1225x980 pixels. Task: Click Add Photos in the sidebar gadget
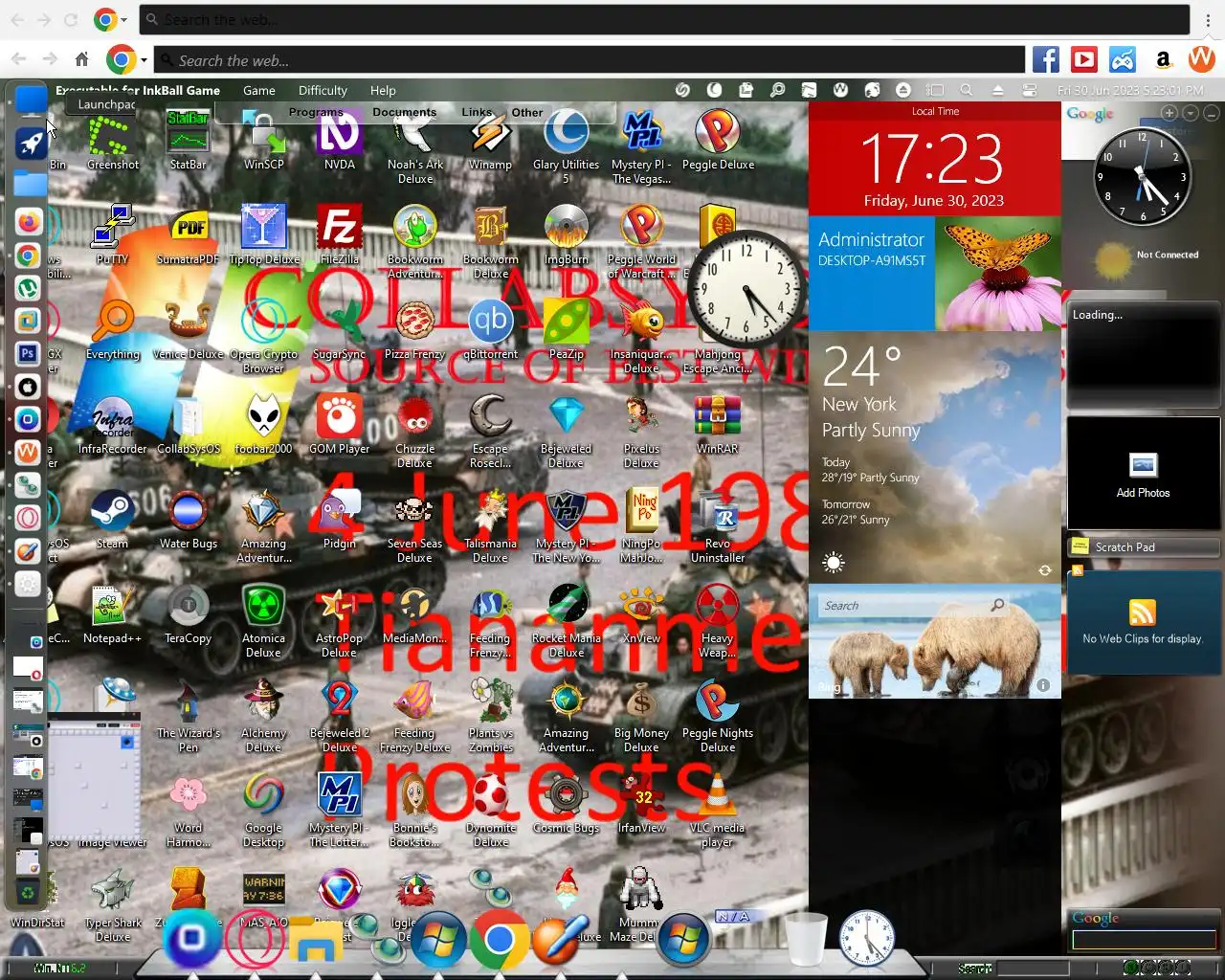[x=1143, y=476]
